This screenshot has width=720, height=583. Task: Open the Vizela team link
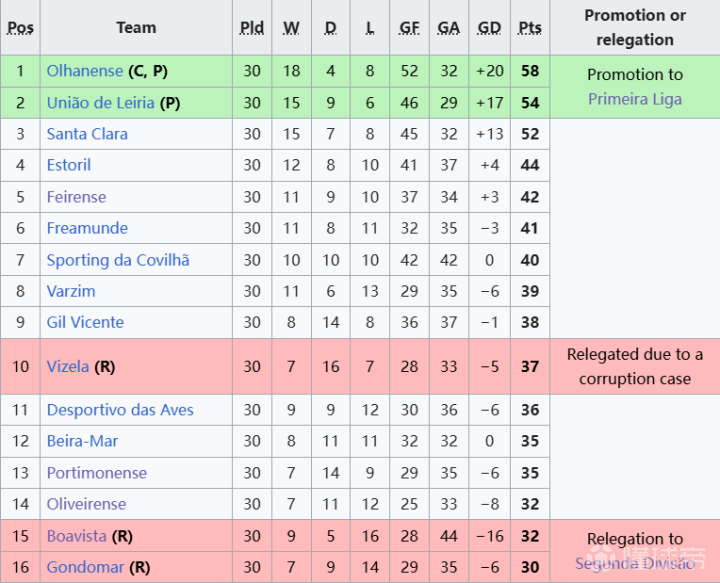(68, 367)
